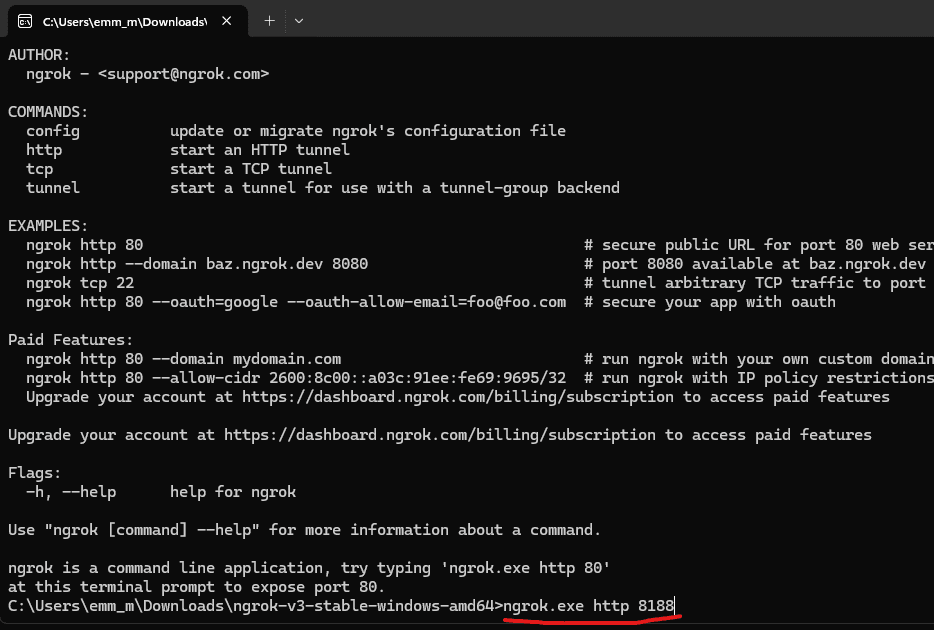This screenshot has width=934, height=630.
Task: Click the AUTHOR section heading
Action: pos(39,54)
